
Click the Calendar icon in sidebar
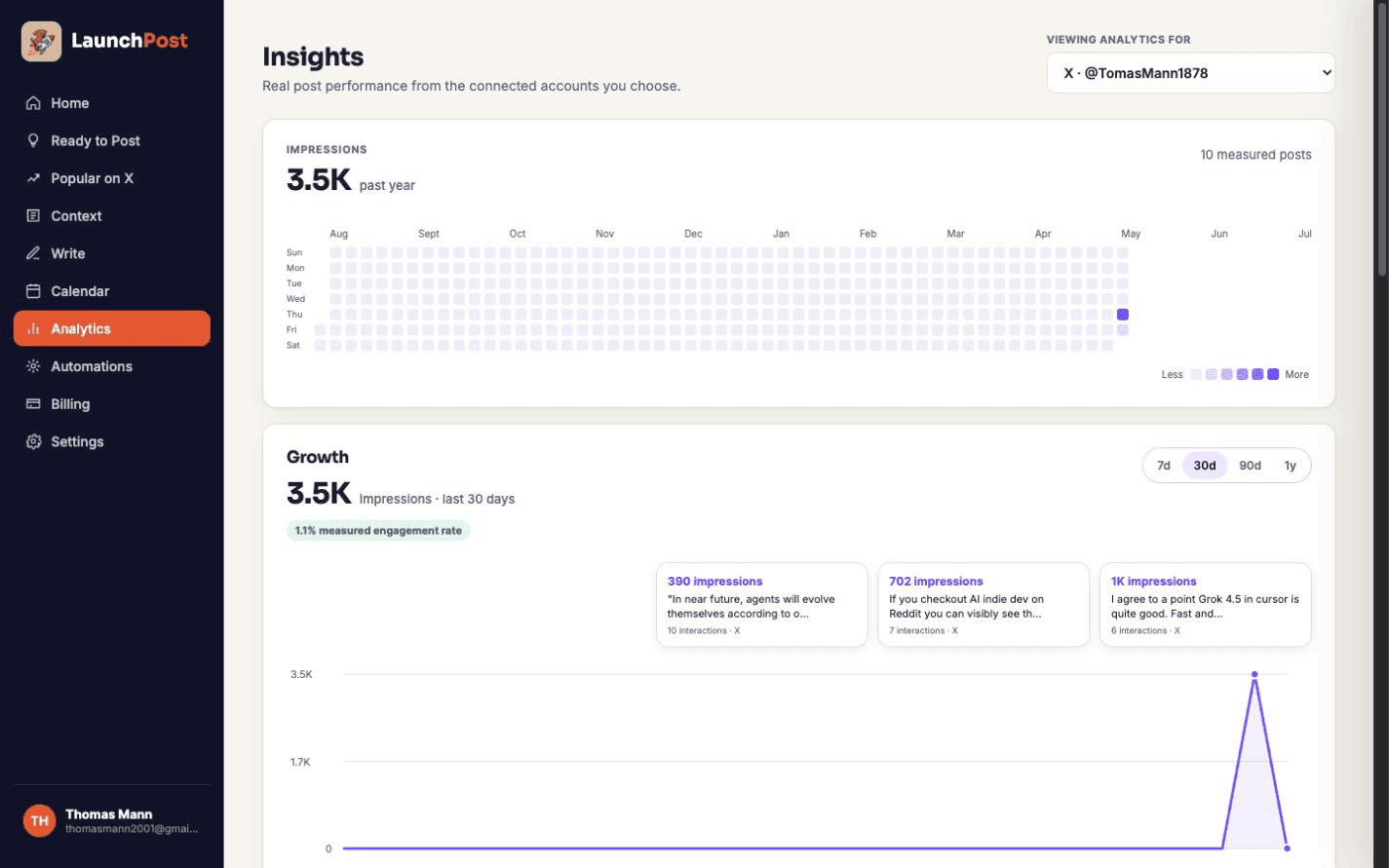click(x=33, y=291)
